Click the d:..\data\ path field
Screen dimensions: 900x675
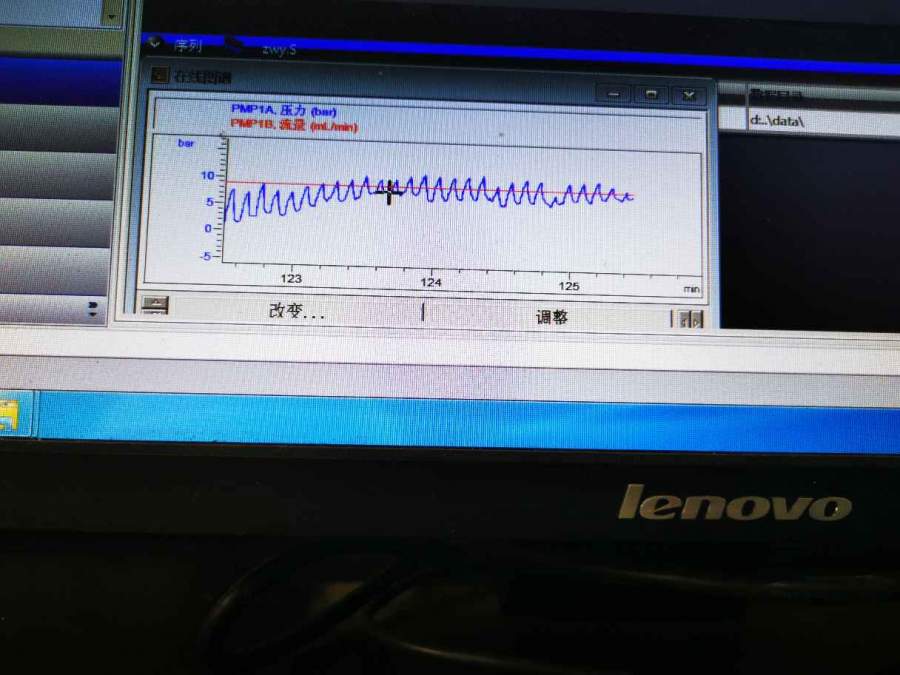tap(823, 122)
